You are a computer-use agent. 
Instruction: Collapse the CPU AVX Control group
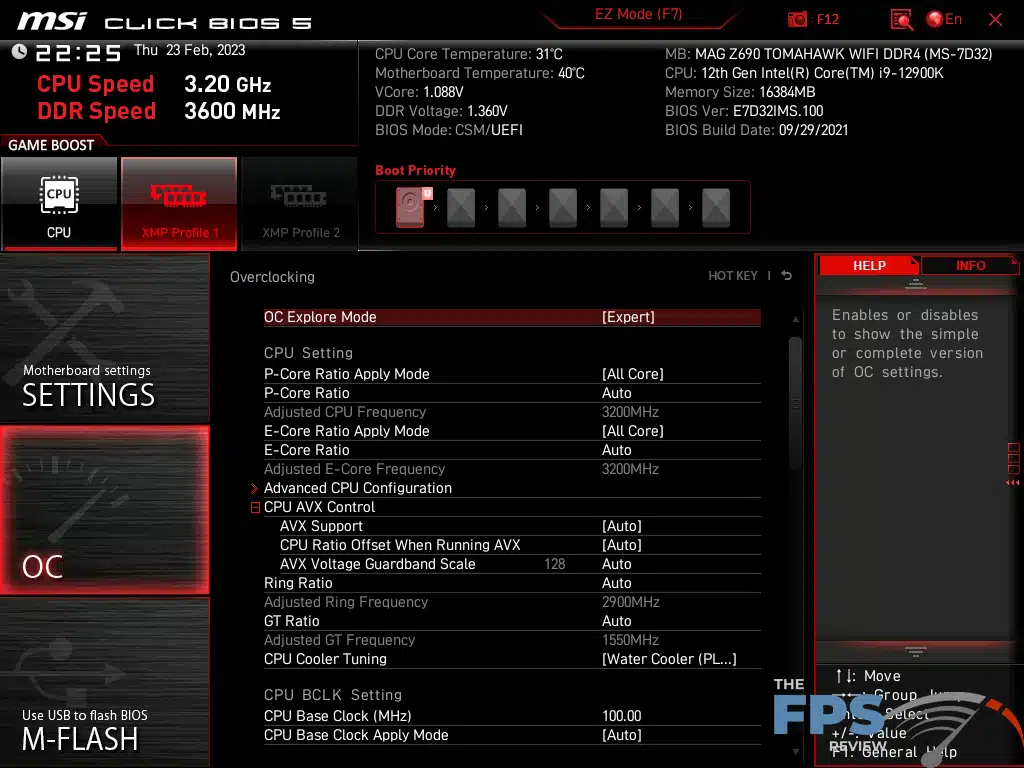(255, 507)
